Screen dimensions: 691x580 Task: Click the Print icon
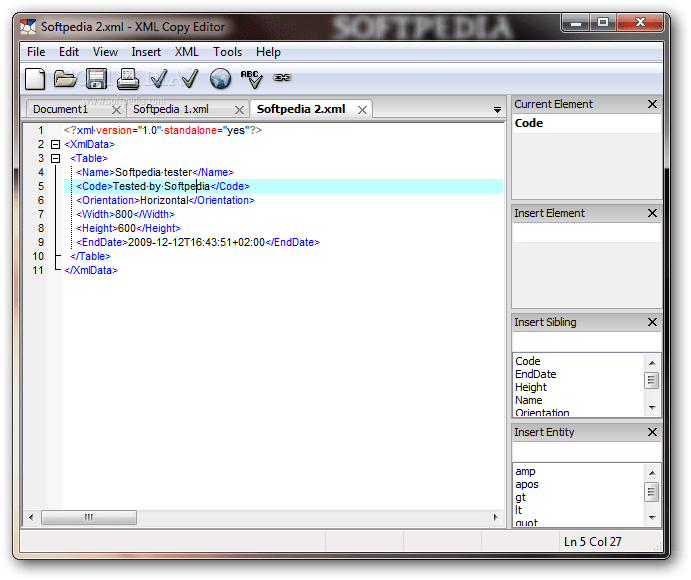pyautogui.click(x=128, y=79)
